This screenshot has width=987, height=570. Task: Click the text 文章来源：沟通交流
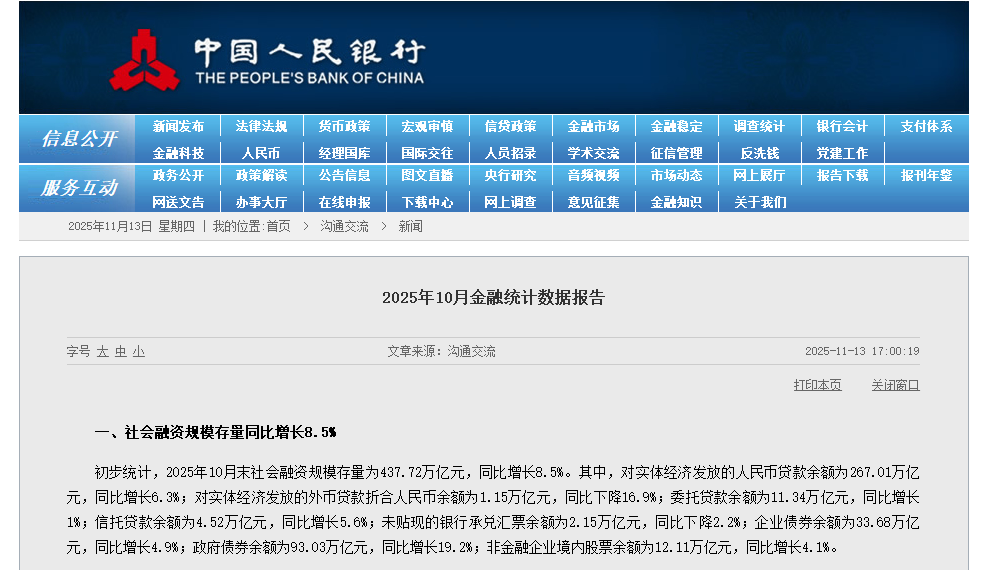click(x=441, y=352)
